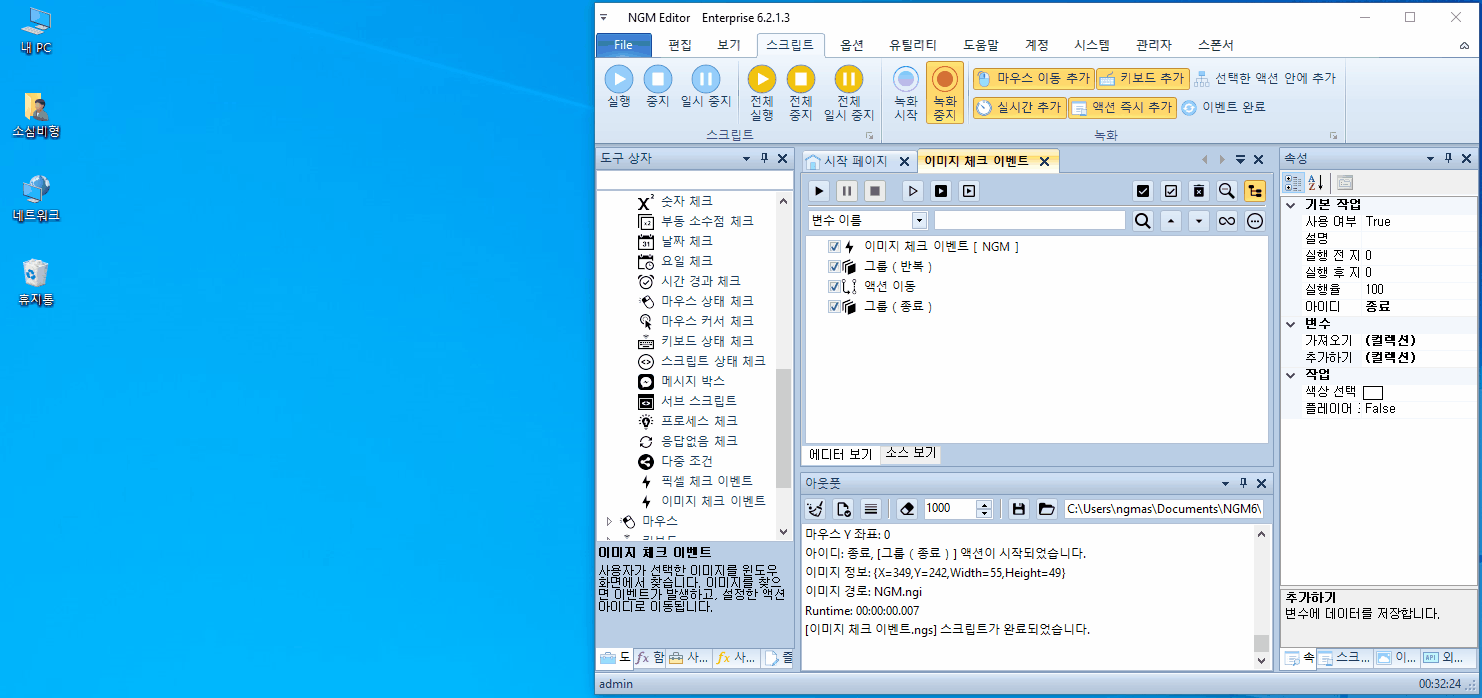Click the save disk icon in 아웃풋

tap(1019, 509)
